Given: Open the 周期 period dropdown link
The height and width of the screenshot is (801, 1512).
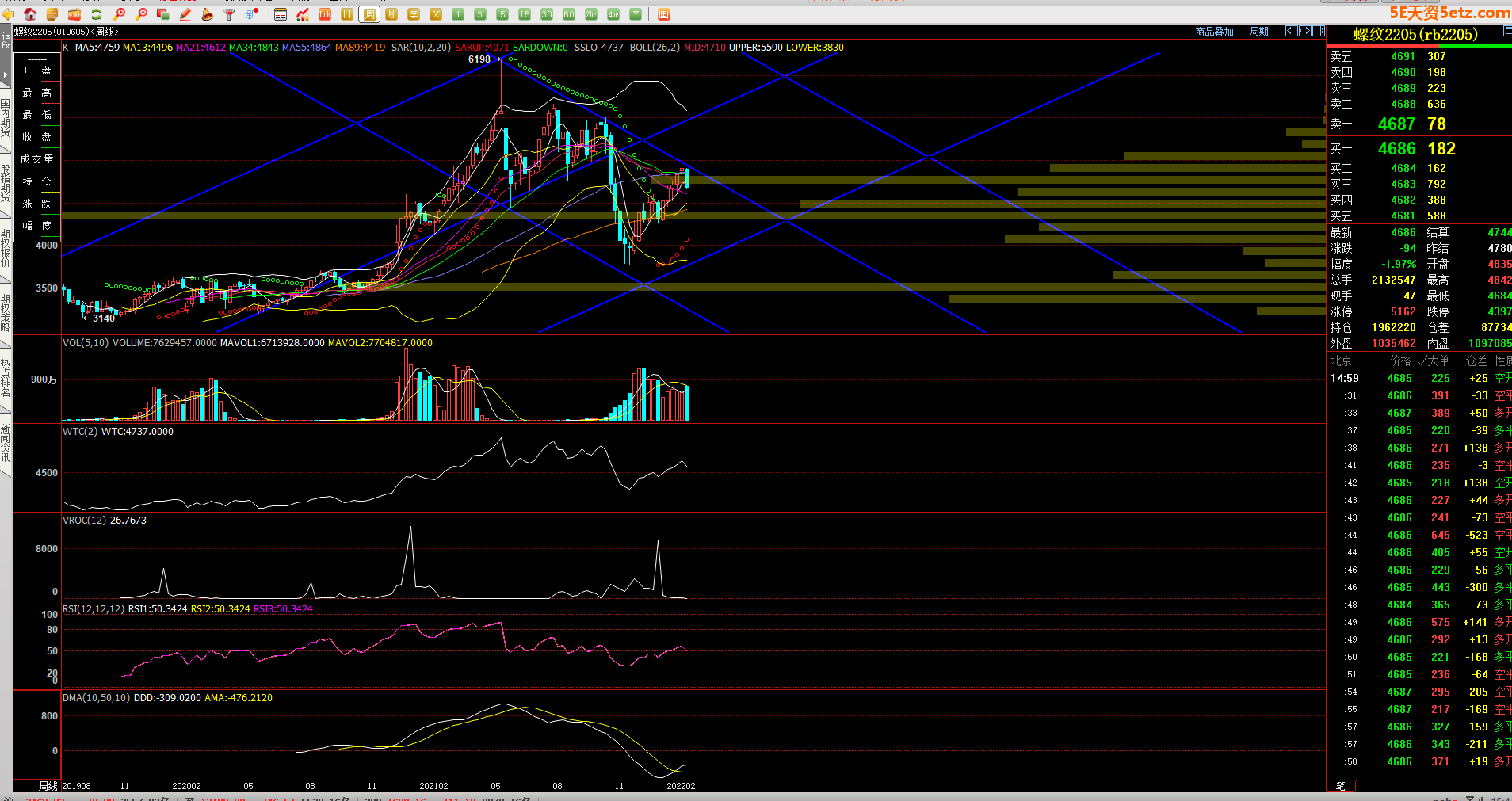Looking at the screenshot, I should 1258,32.
